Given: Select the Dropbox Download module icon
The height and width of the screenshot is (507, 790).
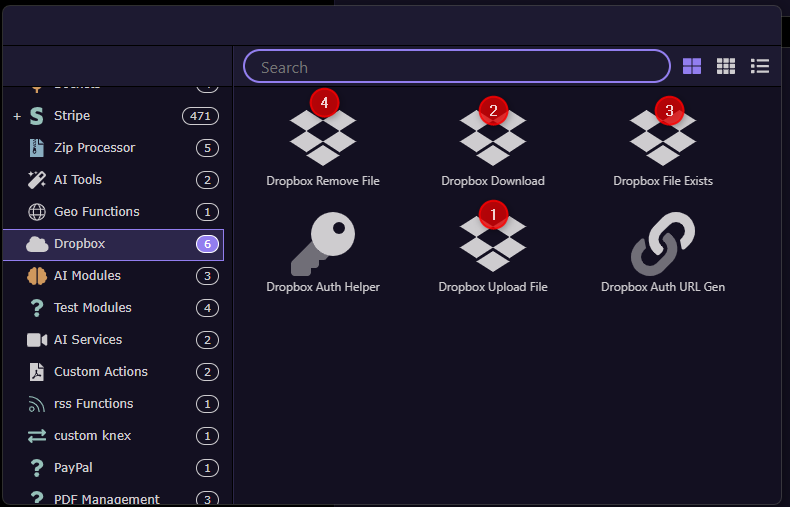Looking at the screenshot, I should [493, 139].
